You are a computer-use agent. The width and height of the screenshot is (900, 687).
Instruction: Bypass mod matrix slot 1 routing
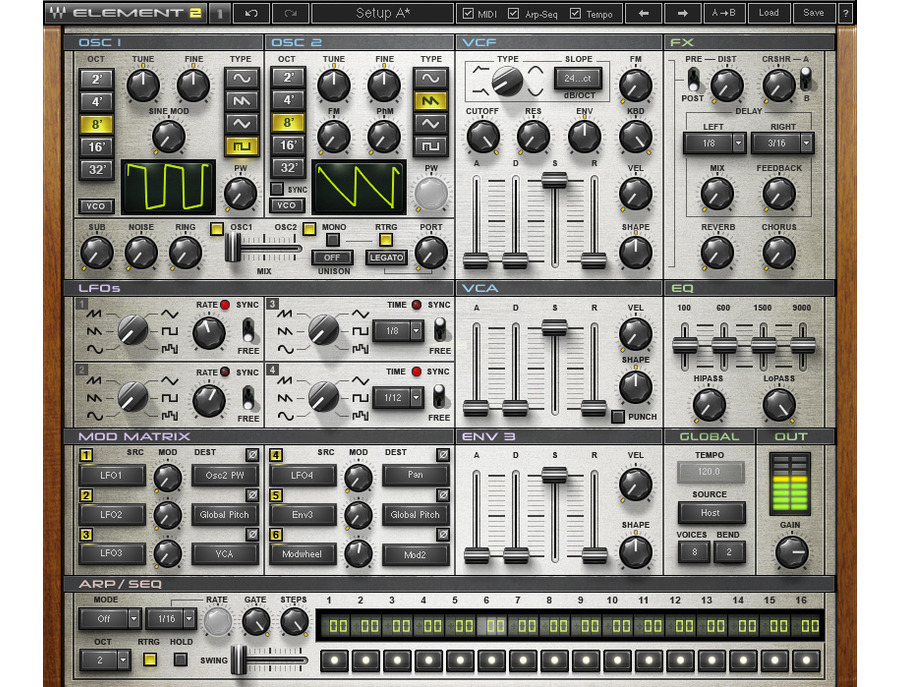point(252,455)
